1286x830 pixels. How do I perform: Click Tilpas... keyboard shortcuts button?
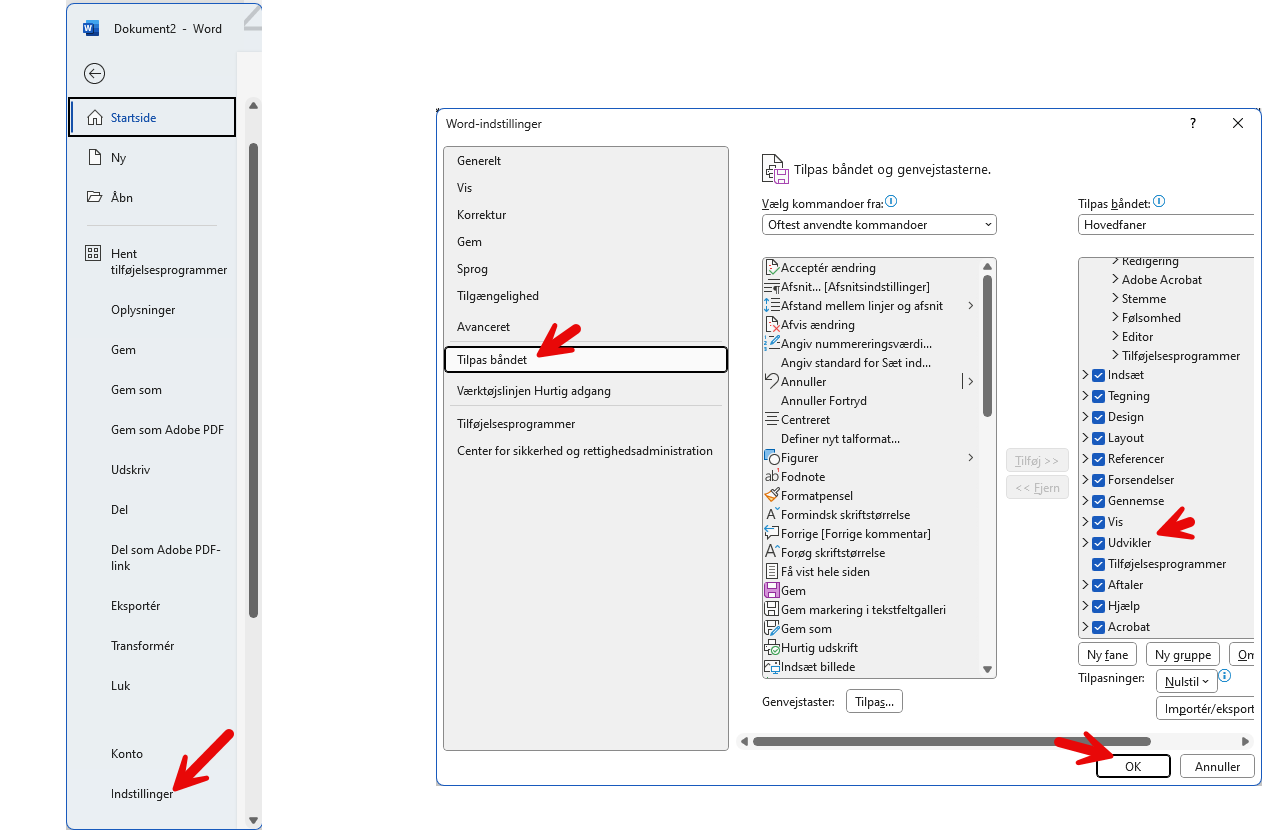coord(874,702)
